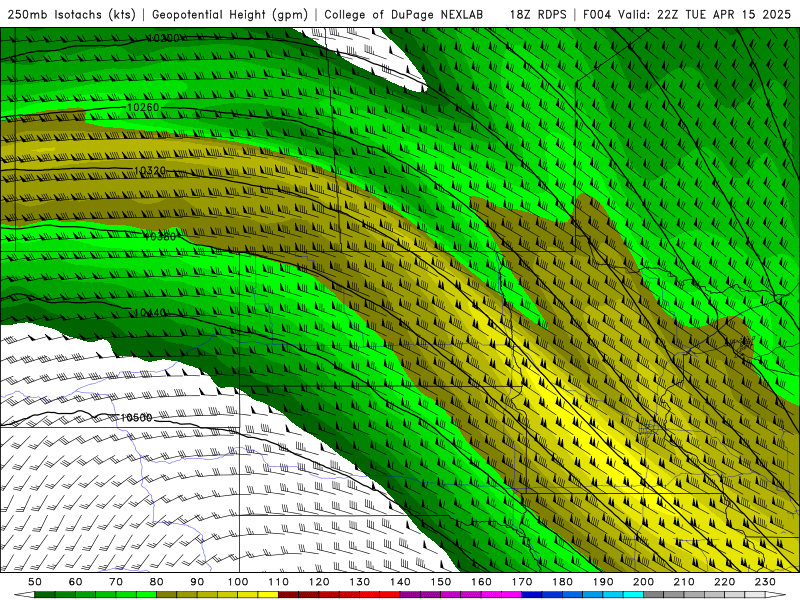Click the 10260 height contour label
The height and width of the screenshot is (600, 800).
pyautogui.click(x=143, y=107)
